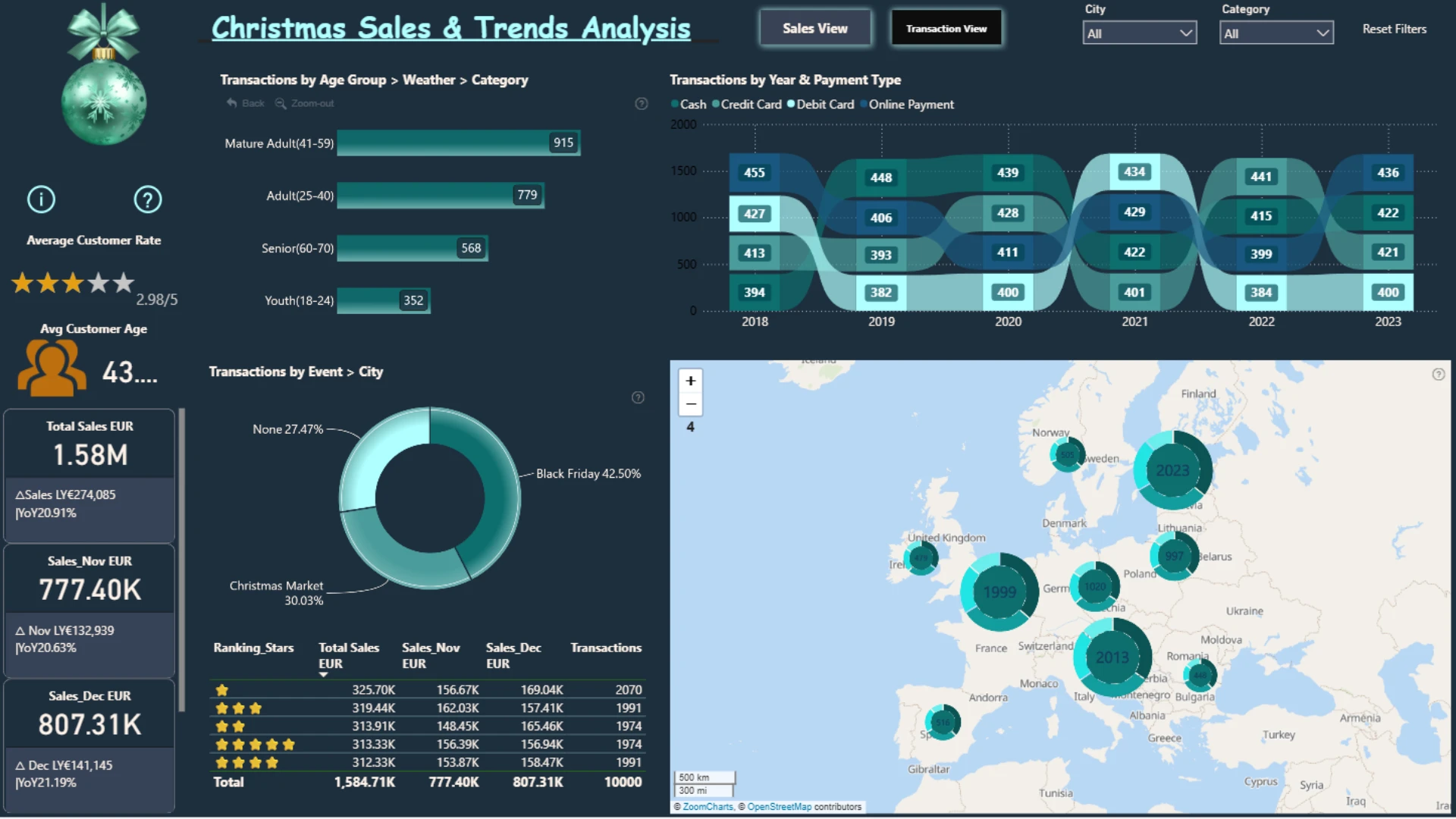Screen dimensions: 1456x819
Task: Switch to Transaction View
Action: pos(946,29)
